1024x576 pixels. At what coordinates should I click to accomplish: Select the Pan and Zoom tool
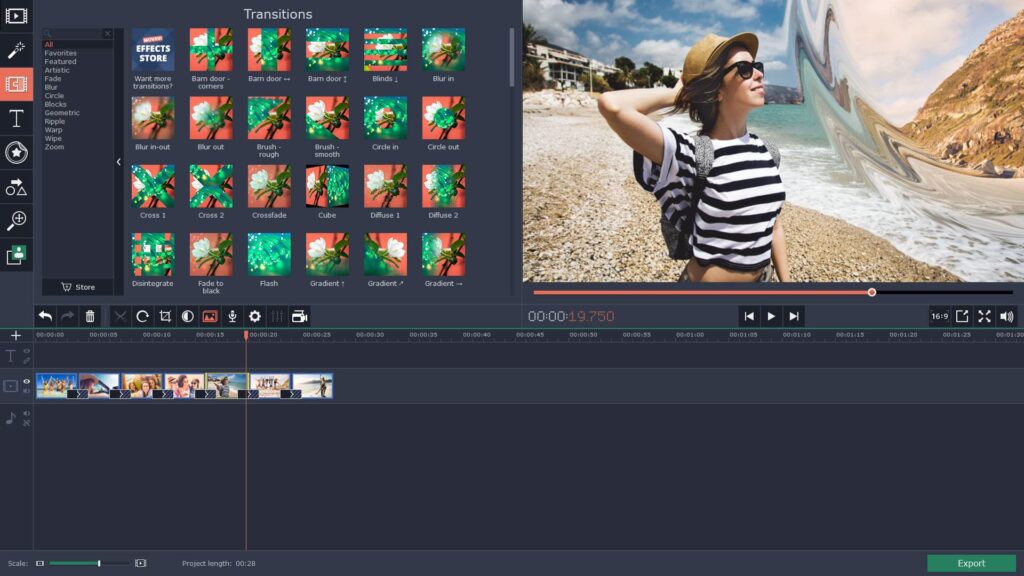point(16,221)
